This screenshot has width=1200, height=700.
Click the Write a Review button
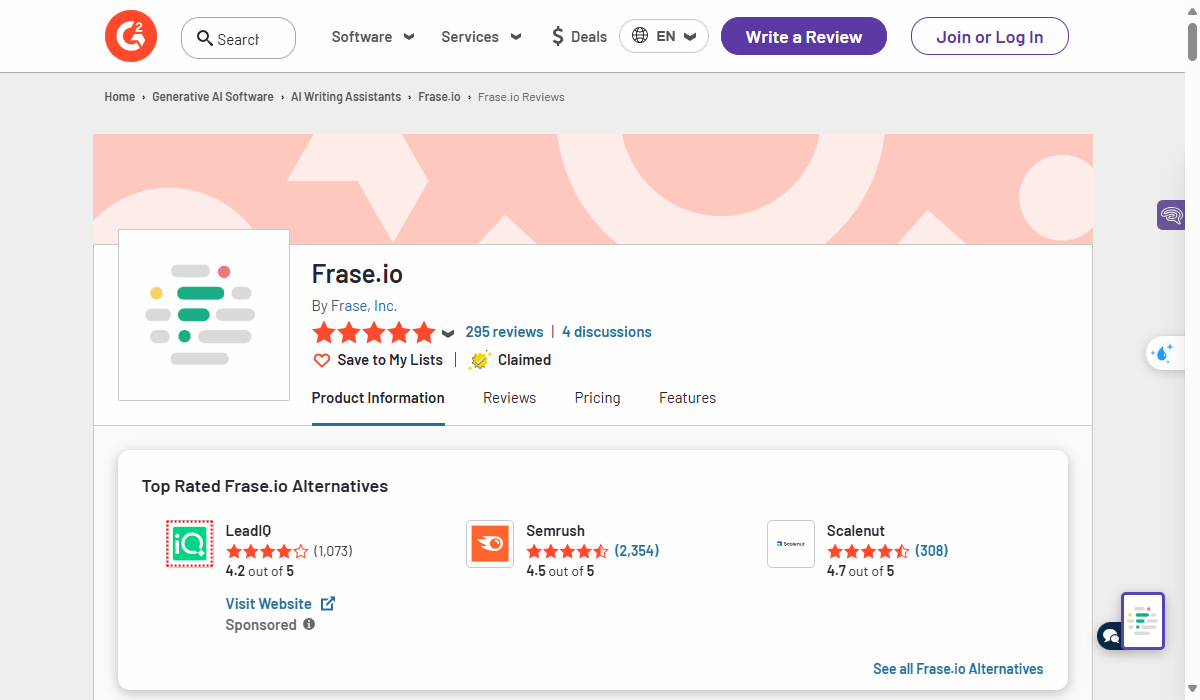coord(803,37)
